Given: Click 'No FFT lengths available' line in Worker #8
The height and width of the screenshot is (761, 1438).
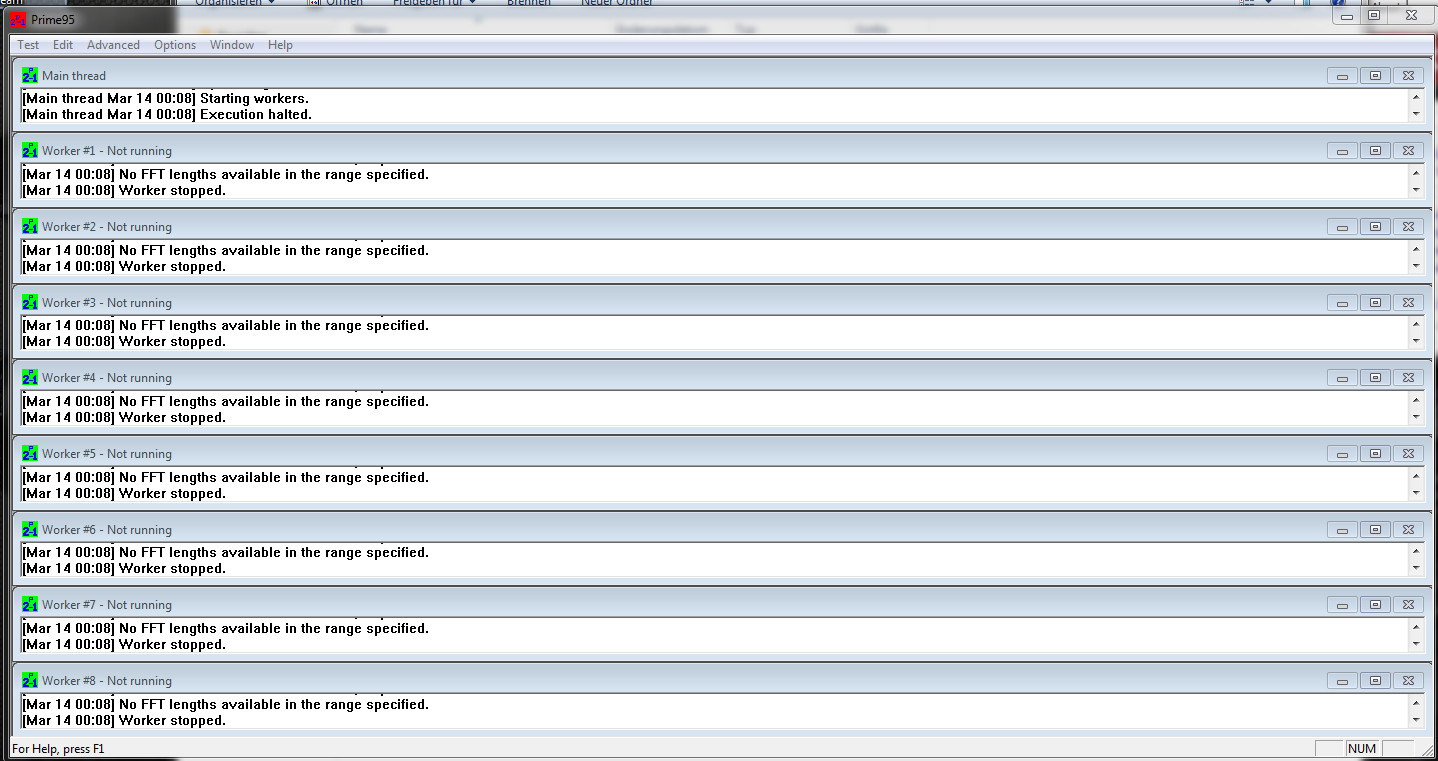Looking at the screenshot, I should (225, 704).
